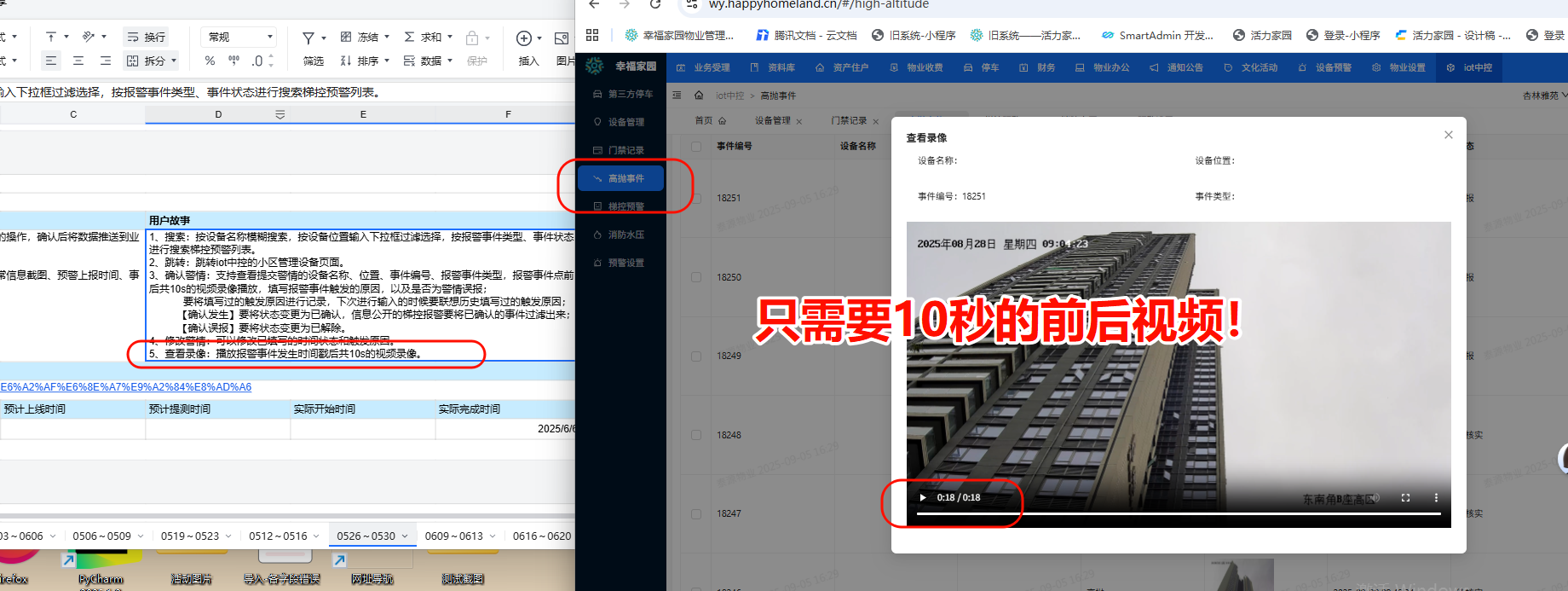This screenshot has height=591, width=1568.
Task: Check the row checkbox for event 18249
Action: pyautogui.click(x=696, y=356)
